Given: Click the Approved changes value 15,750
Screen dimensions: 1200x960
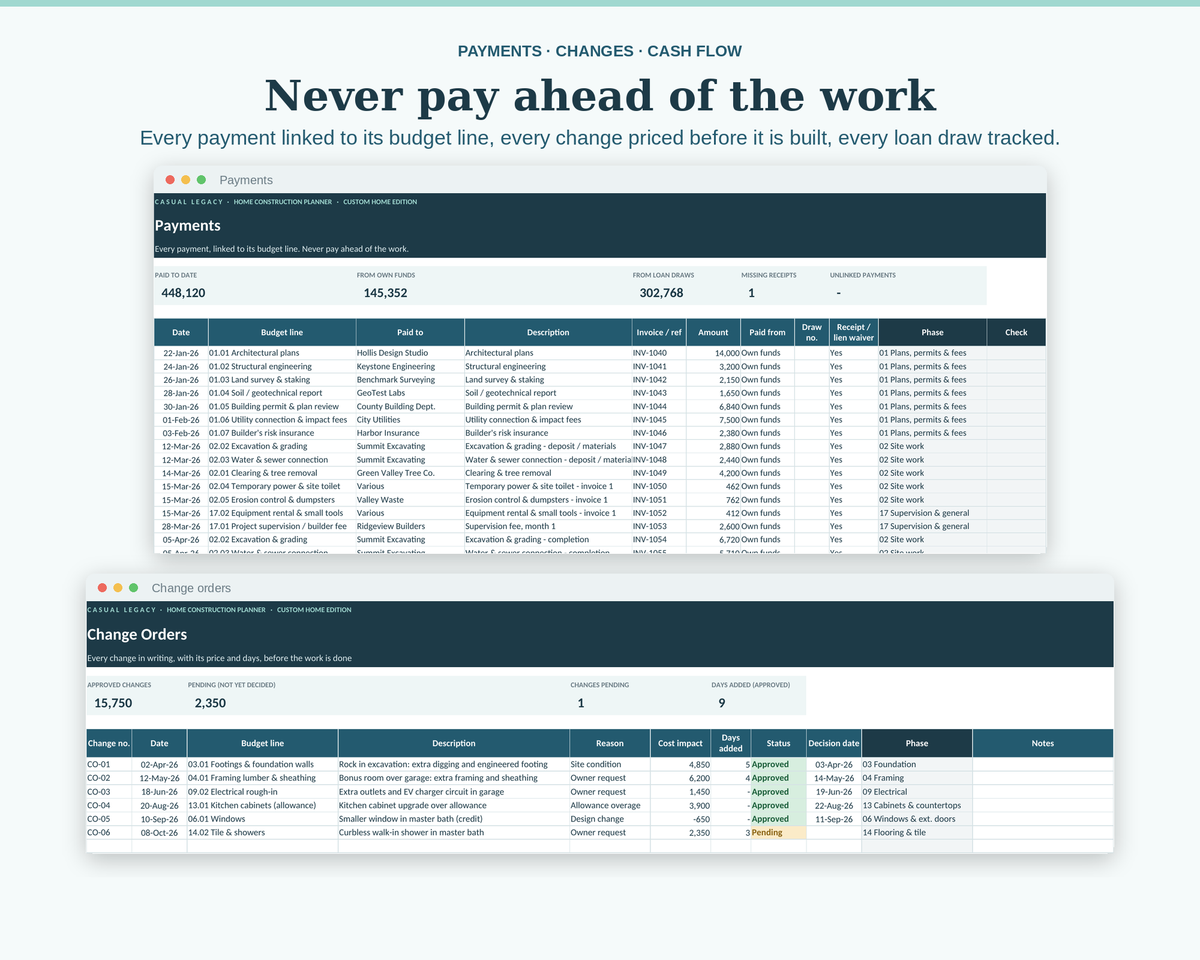Looking at the screenshot, I should [113, 703].
